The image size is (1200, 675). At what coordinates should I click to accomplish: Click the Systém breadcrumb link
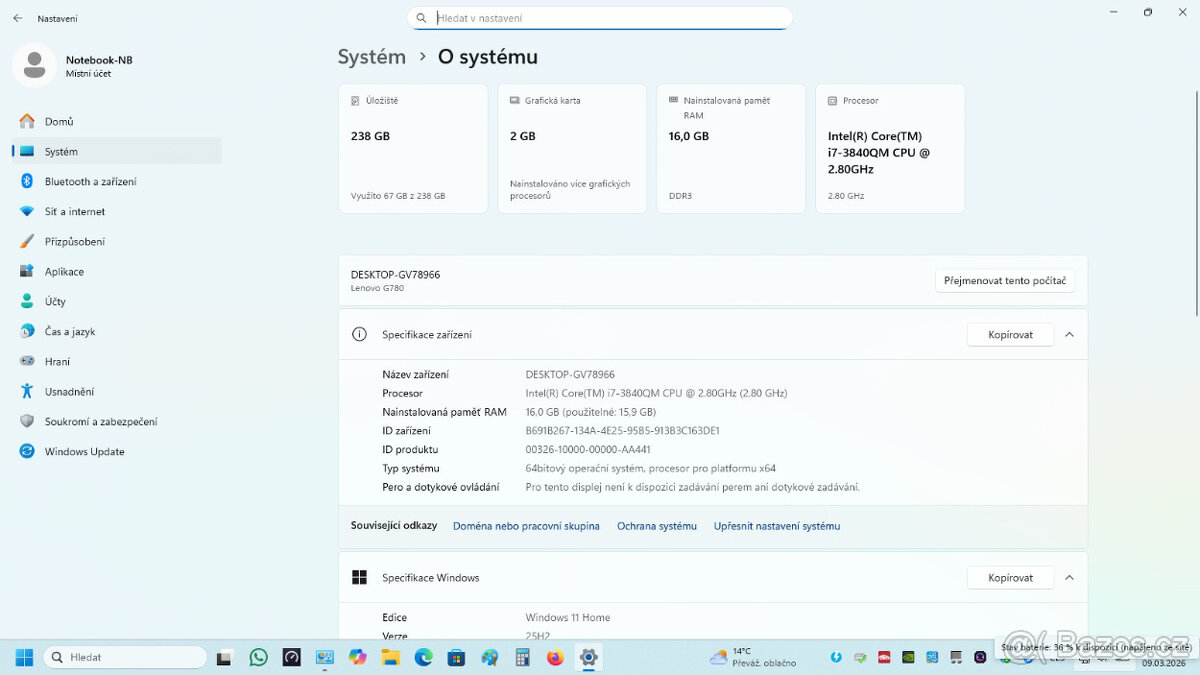coord(372,57)
